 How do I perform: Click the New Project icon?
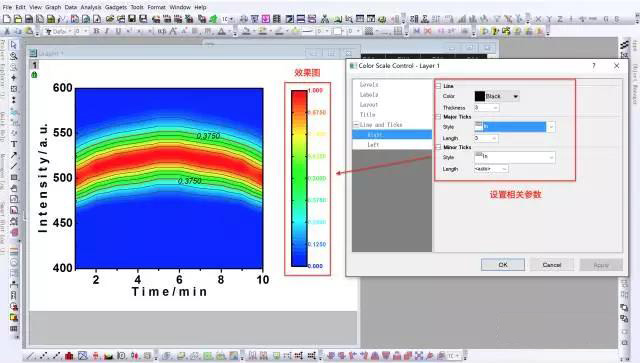coord(7,19)
